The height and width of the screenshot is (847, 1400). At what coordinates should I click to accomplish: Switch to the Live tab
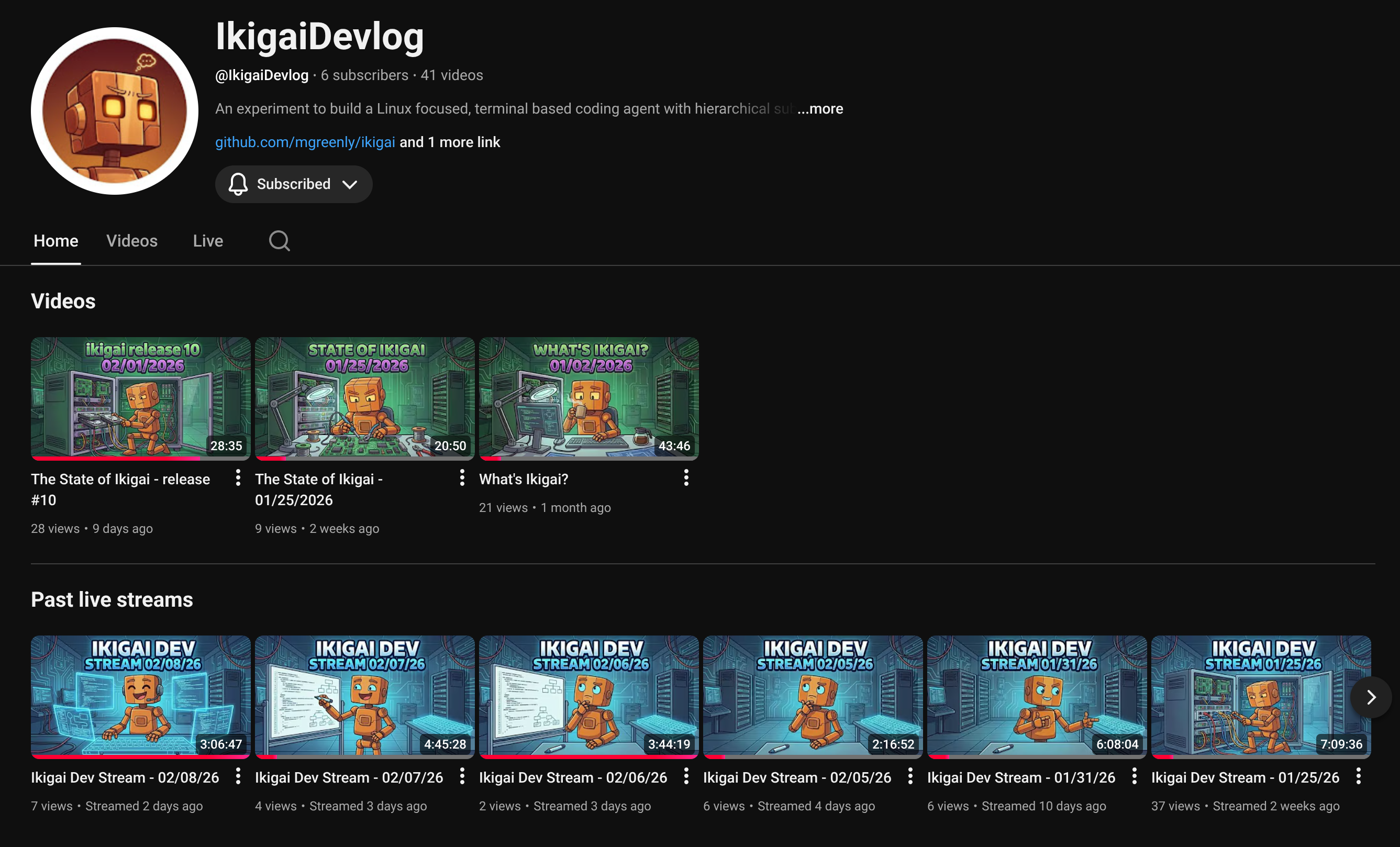[x=207, y=241]
